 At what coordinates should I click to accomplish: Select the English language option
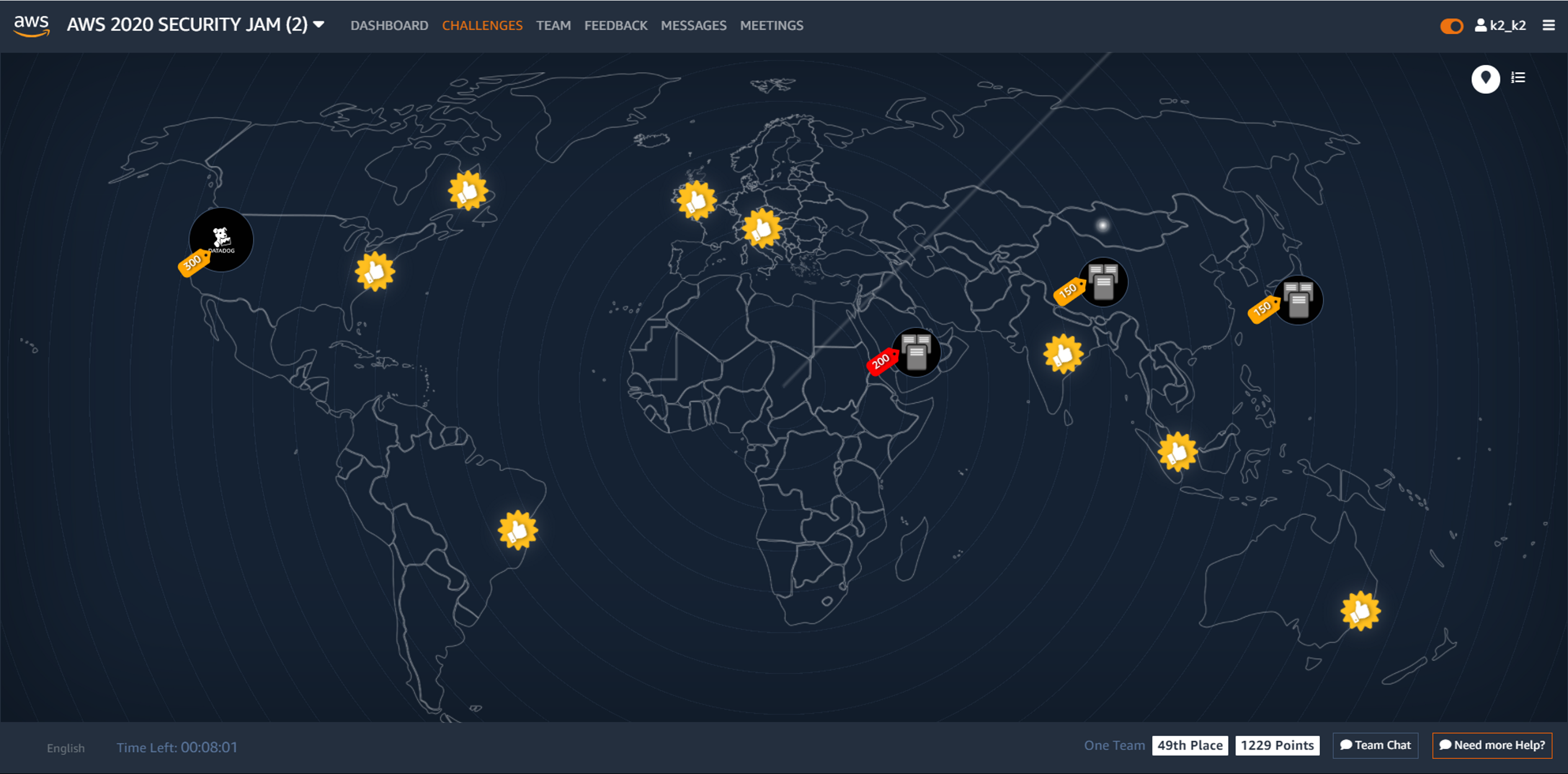point(66,748)
